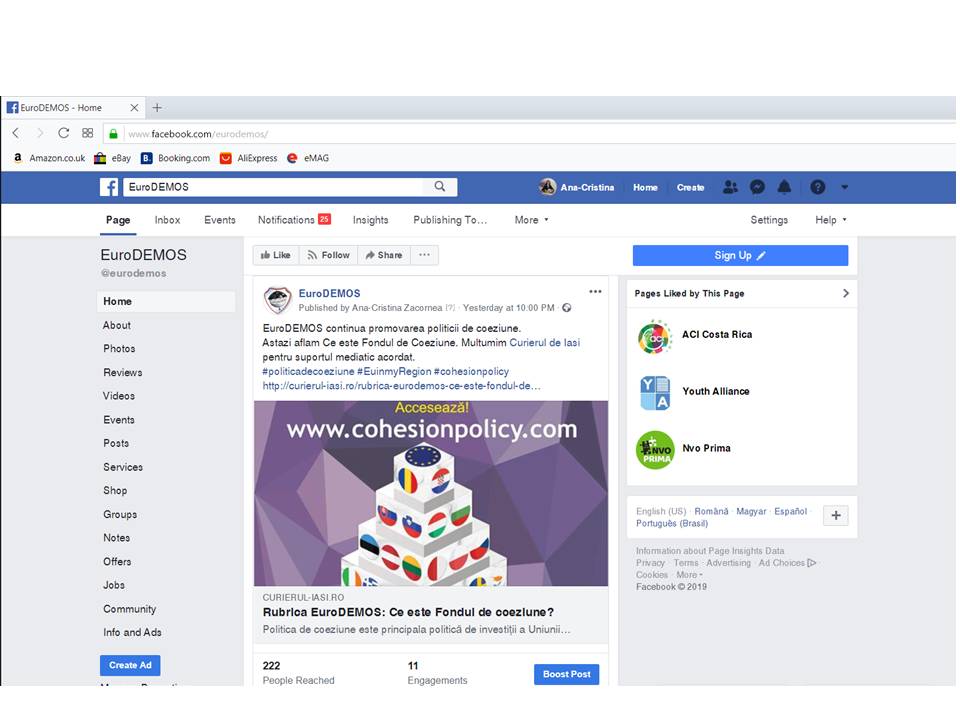This screenshot has width=960, height=720.
Task: Click the #EuinmyRegion hashtag
Action: (x=394, y=372)
